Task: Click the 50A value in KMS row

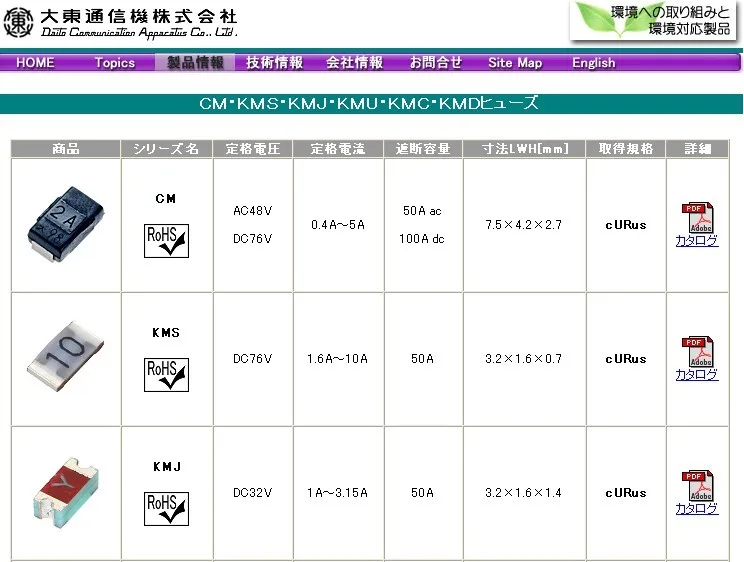Action: [422, 359]
